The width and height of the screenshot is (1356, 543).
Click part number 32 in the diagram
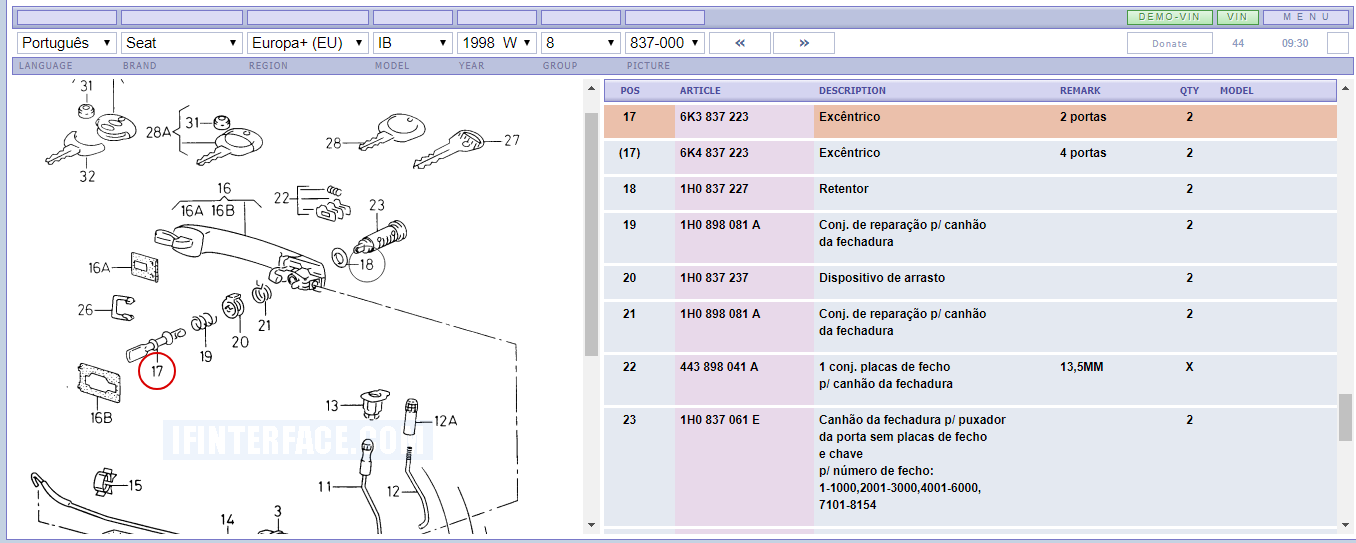87,176
